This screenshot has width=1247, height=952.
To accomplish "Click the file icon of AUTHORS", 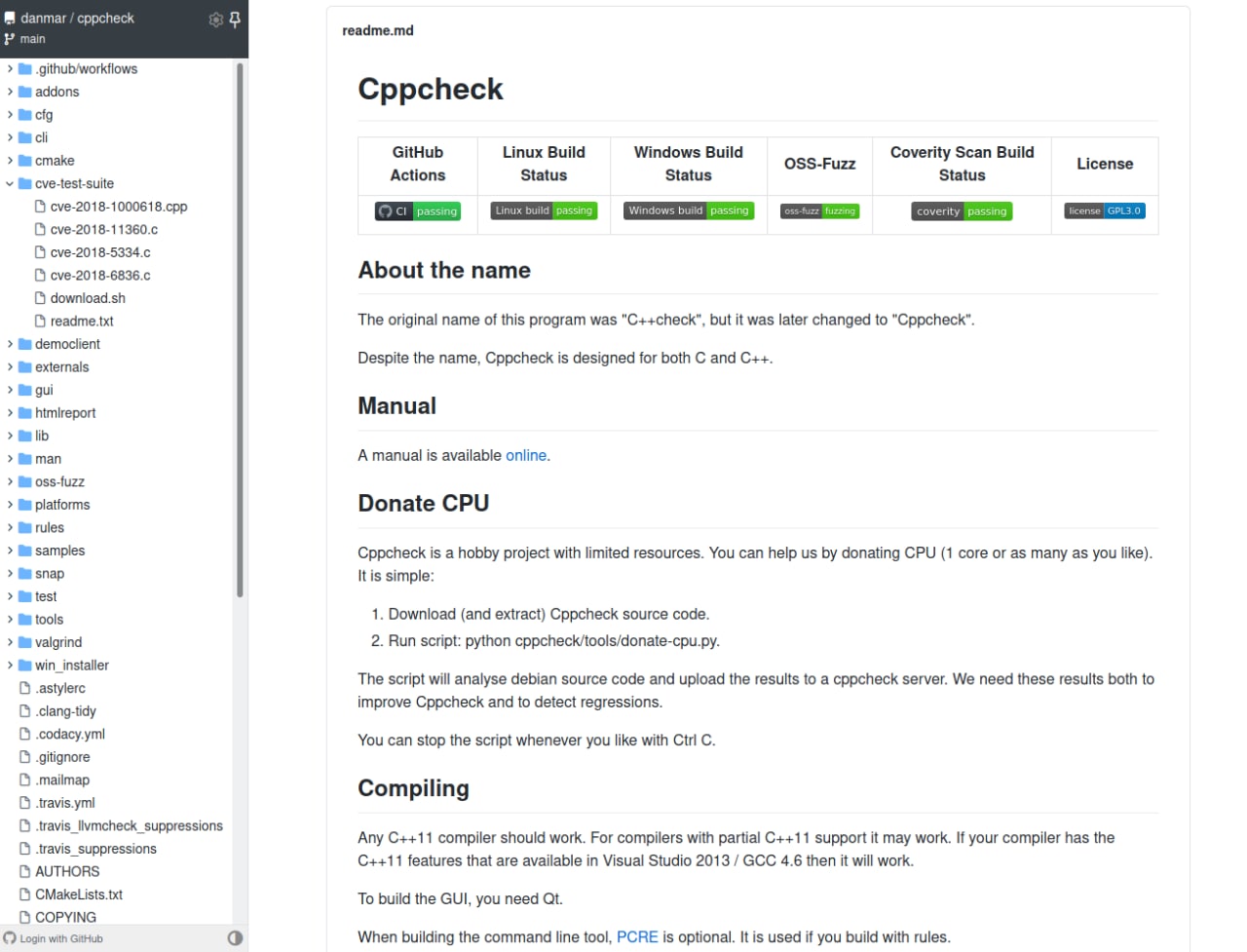I will tap(25, 872).
